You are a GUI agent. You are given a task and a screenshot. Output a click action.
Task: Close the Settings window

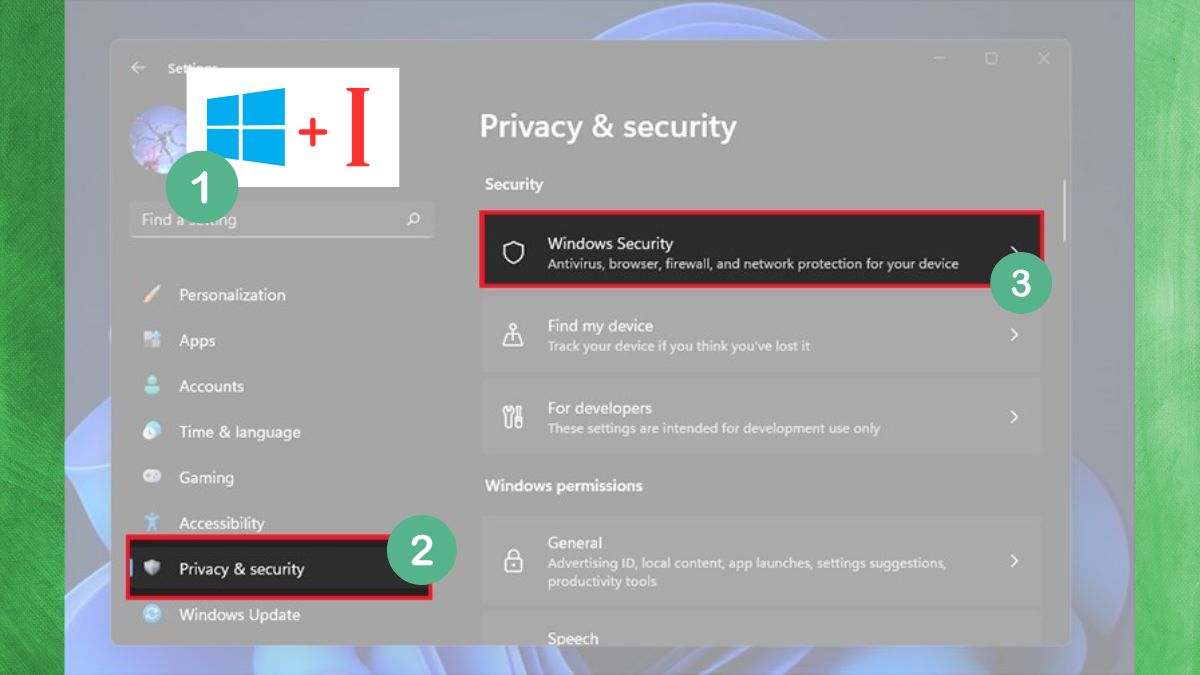(x=1043, y=59)
